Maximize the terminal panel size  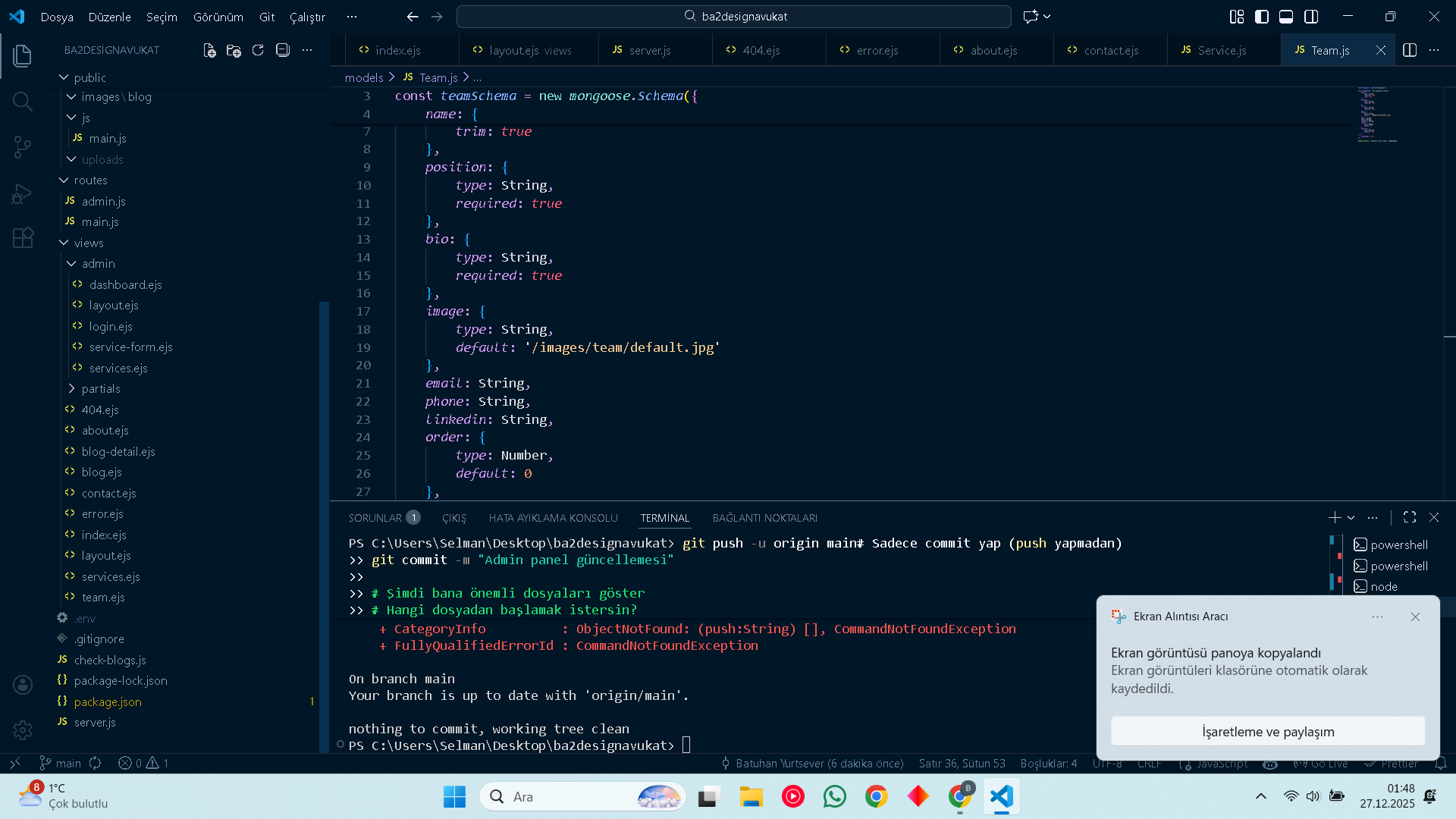tap(1410, 517)
